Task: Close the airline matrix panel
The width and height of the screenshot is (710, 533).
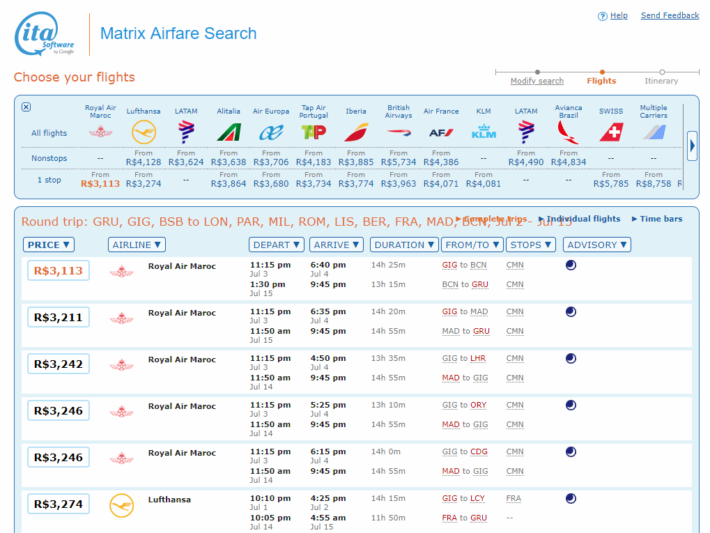Action: pyautogui.click(x=26, y=107)
